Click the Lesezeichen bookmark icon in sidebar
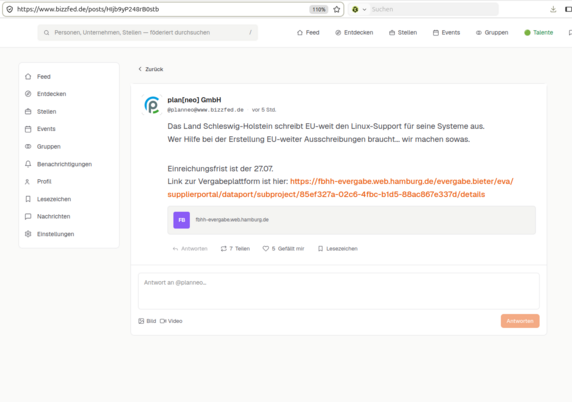 pyautogui.click(x=28, y=199)
